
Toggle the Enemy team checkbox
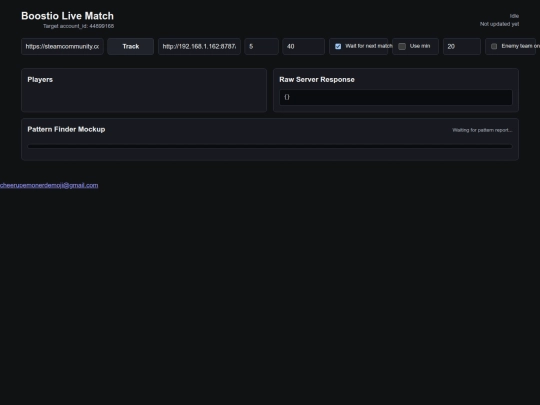click(494, 46)
